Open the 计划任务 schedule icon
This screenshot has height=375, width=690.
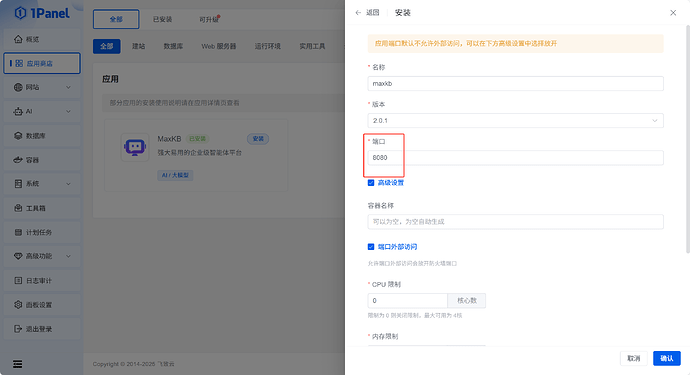click(18, 232)
